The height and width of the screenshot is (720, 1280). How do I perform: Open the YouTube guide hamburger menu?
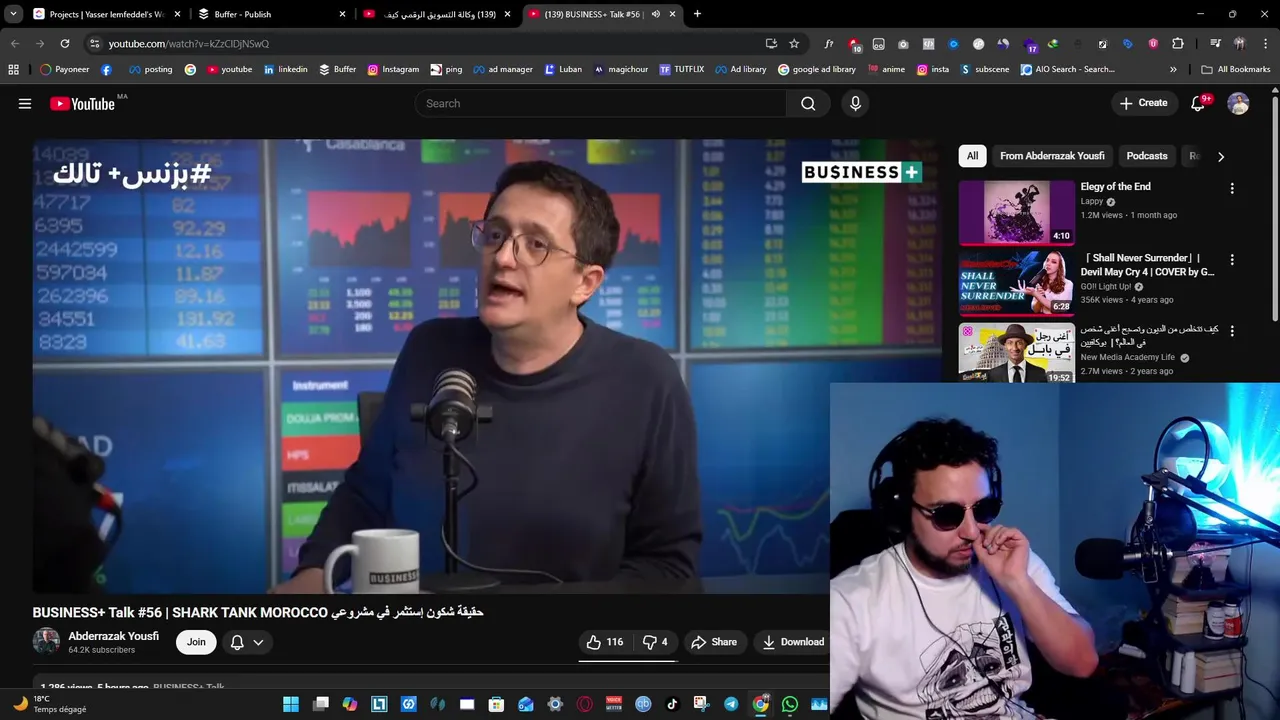coord(25,103)
